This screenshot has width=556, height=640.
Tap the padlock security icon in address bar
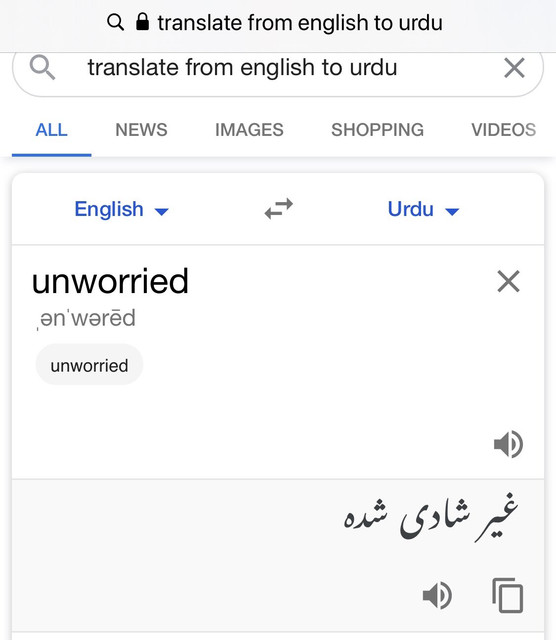[142, 22]
